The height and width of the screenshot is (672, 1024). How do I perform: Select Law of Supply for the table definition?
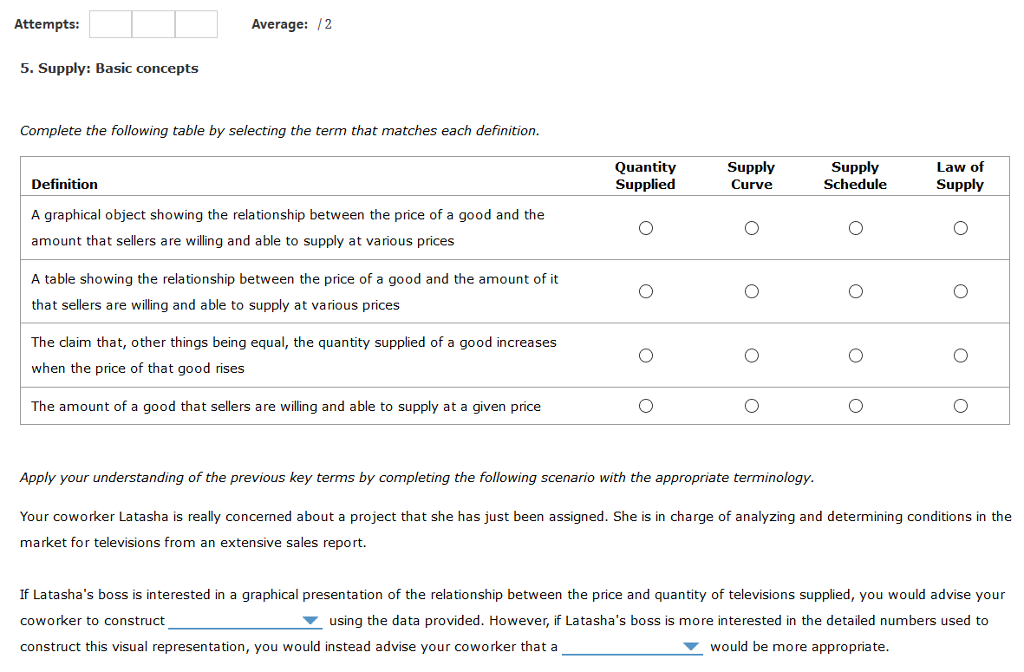(960, 291)
